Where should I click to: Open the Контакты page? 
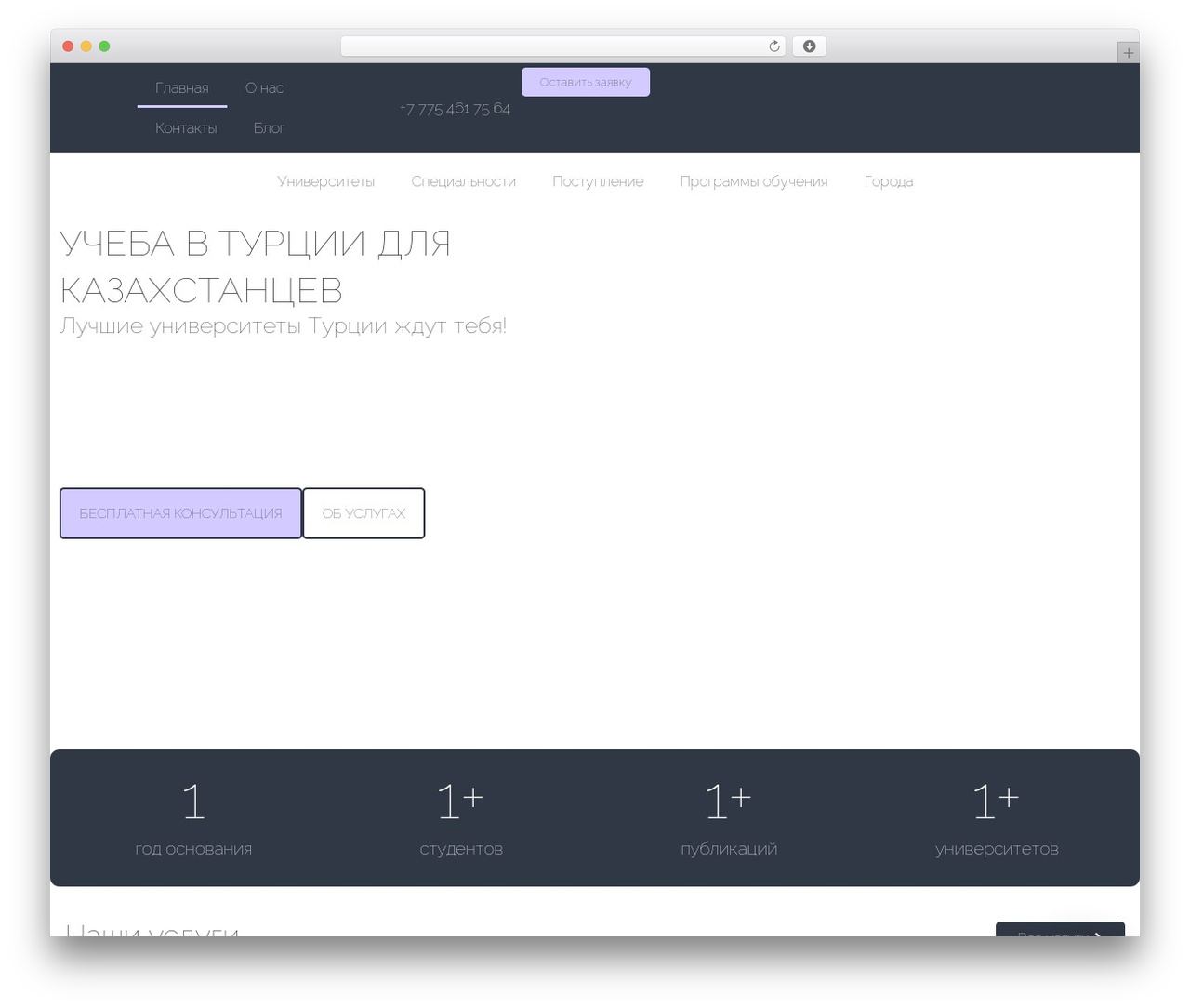point(186,128)
